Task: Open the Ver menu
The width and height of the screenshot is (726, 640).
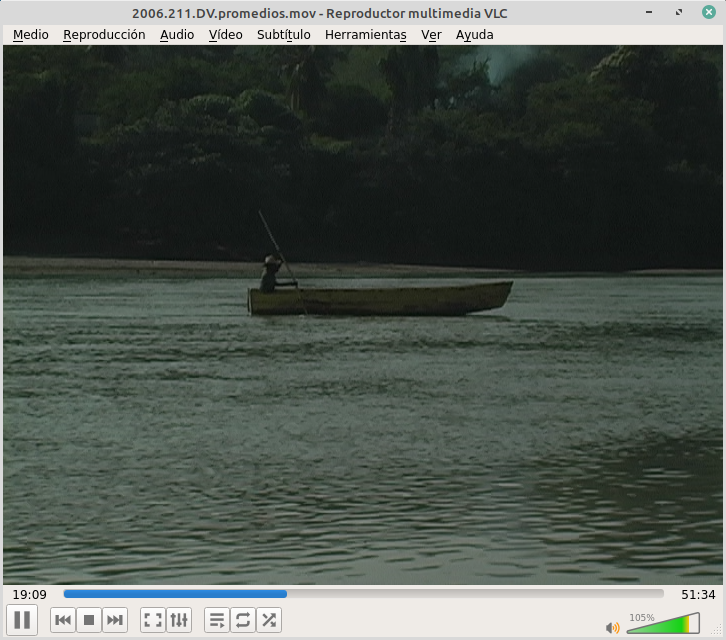Action: [x=431, y=35]
